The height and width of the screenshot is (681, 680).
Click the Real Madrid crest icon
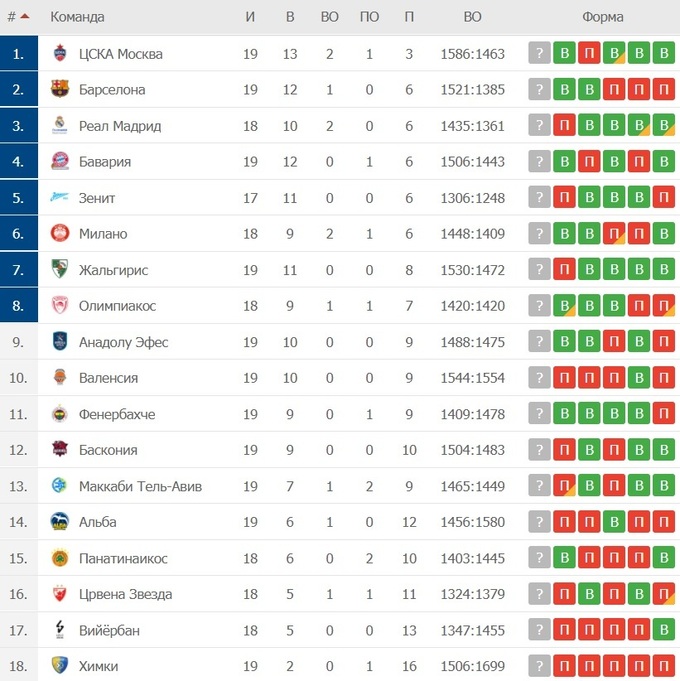pyautogui.click(x=60, y=126)
